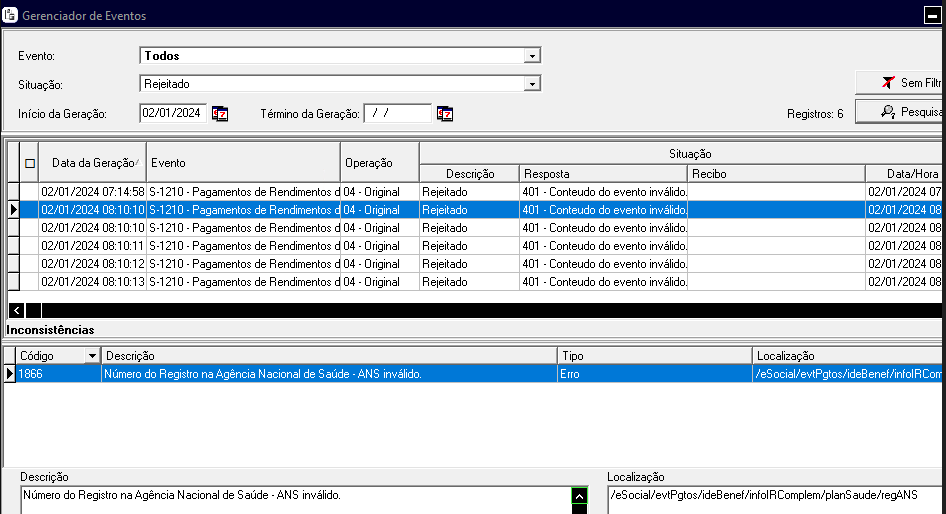Click scroll-up arrow in Descrição text box
This screenshot has width=946, height=514.
click(x=578, y=496)
